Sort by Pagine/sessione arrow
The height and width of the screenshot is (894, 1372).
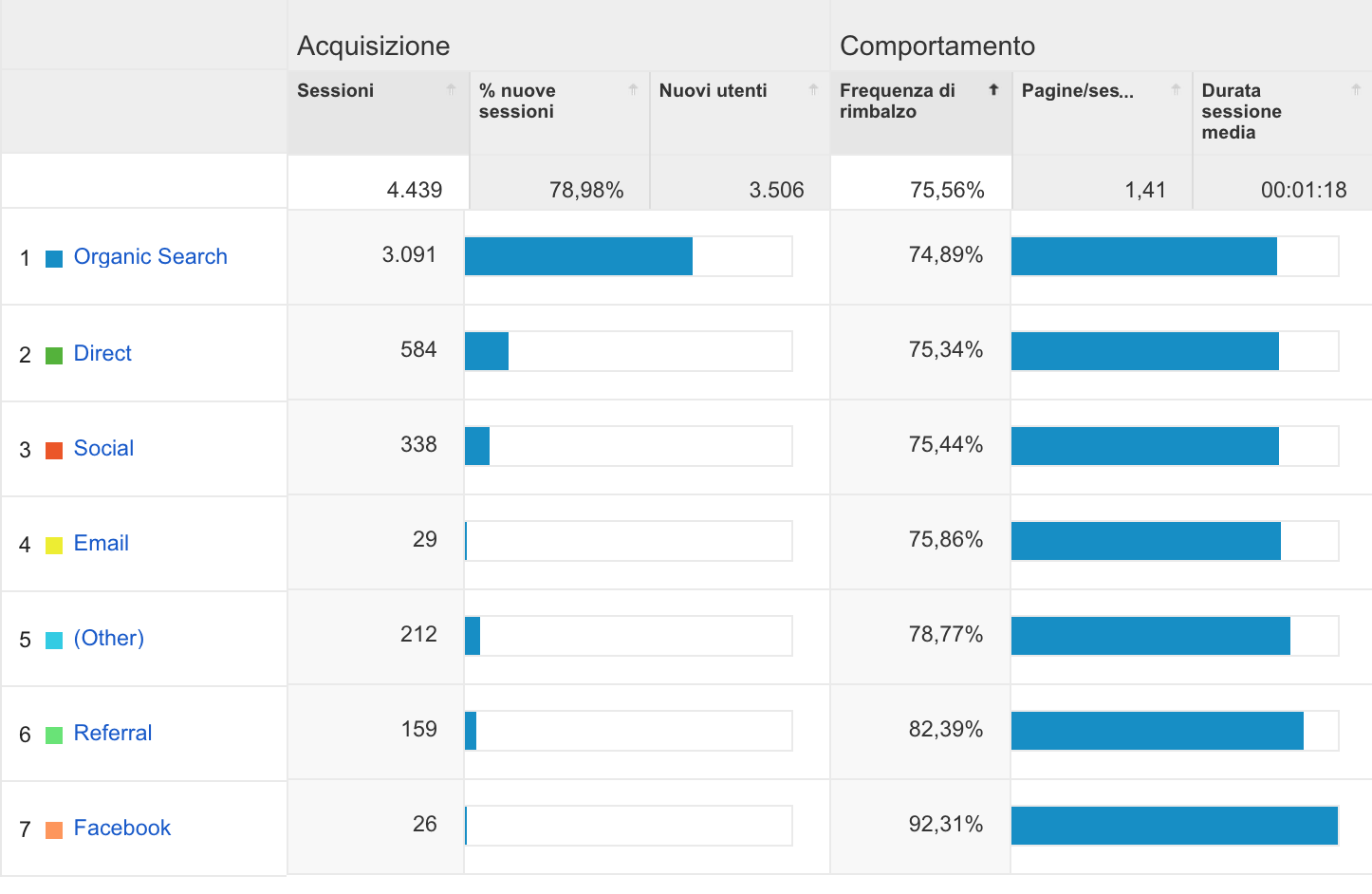1176,90
